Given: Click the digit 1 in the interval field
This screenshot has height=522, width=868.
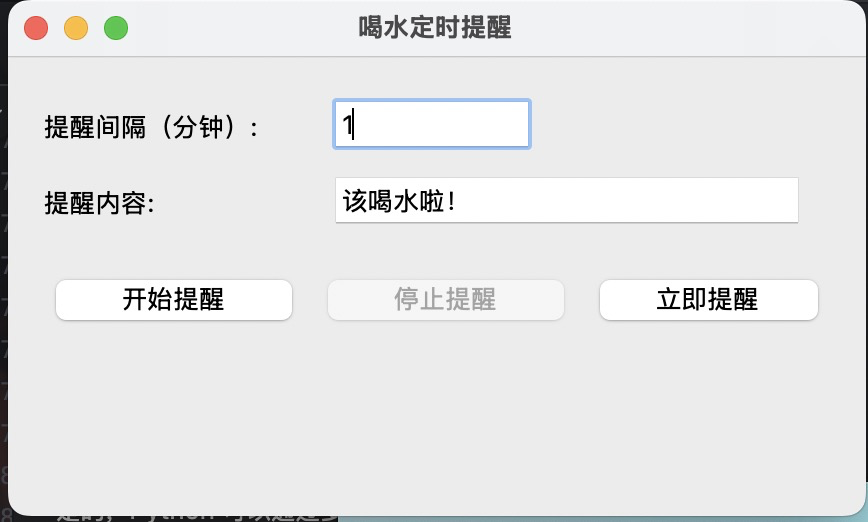Looking at the screenshot, I should (347, 124).
